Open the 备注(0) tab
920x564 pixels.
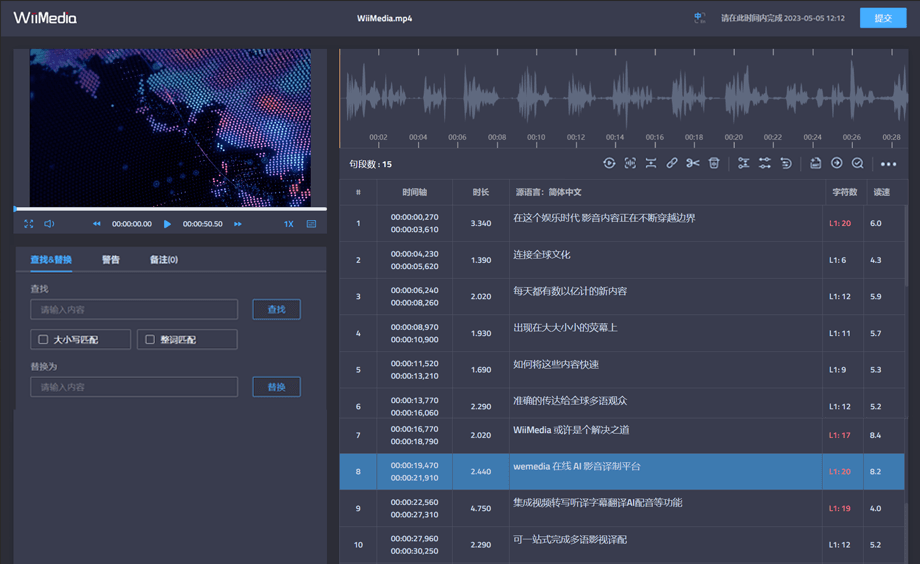[164, 259]
